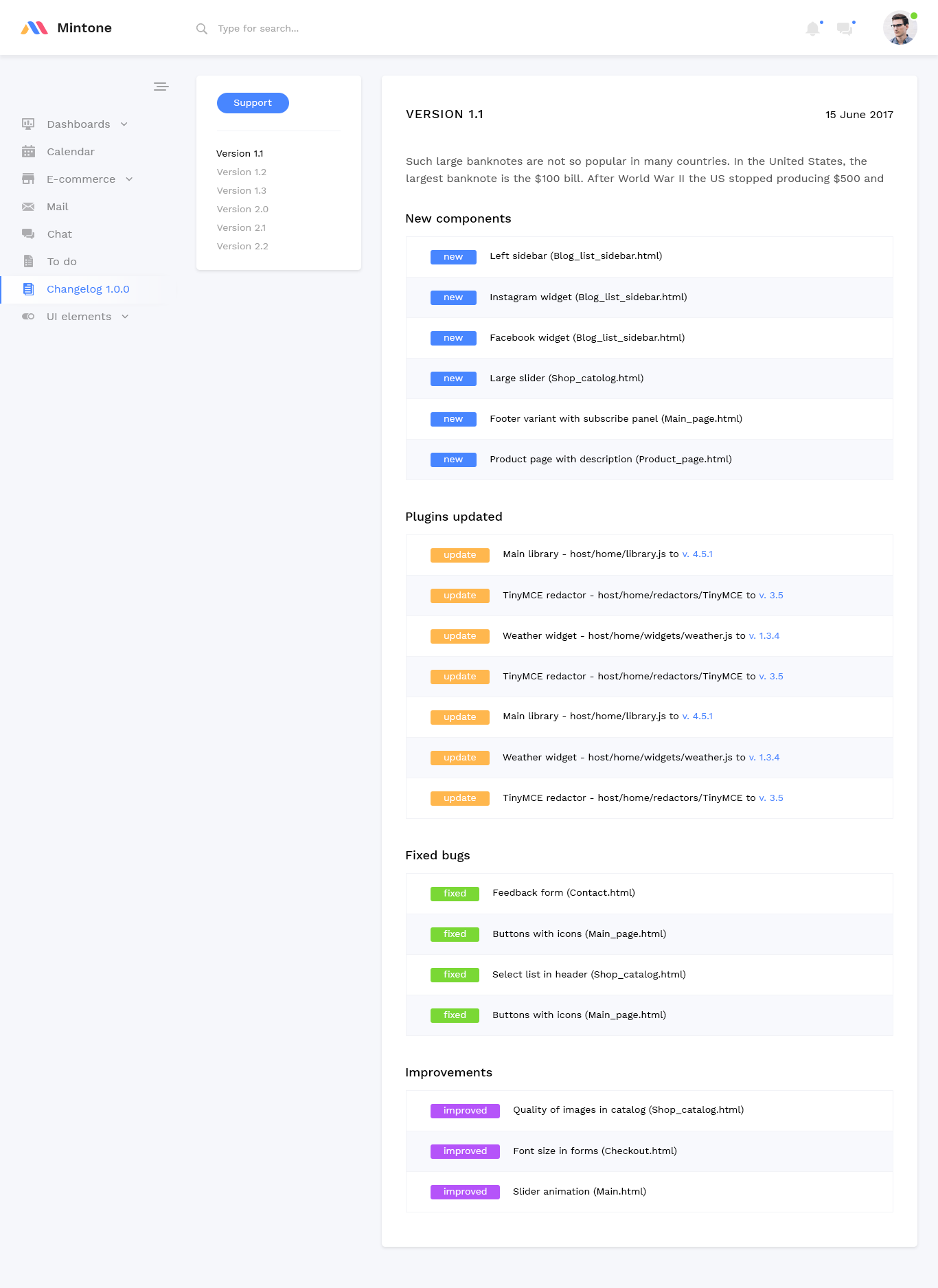Expand the Dashboards submenu chevron
Screen dimensions: 938x1288
124,124
